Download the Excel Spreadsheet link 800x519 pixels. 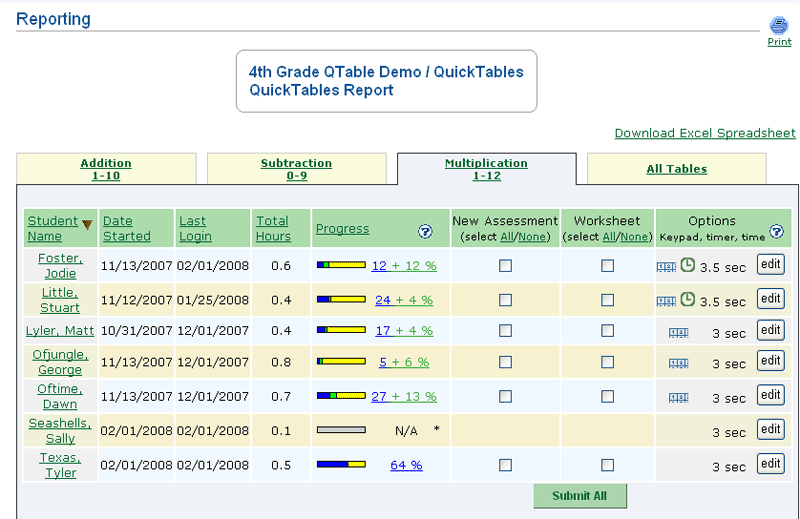tap(704, 133)
